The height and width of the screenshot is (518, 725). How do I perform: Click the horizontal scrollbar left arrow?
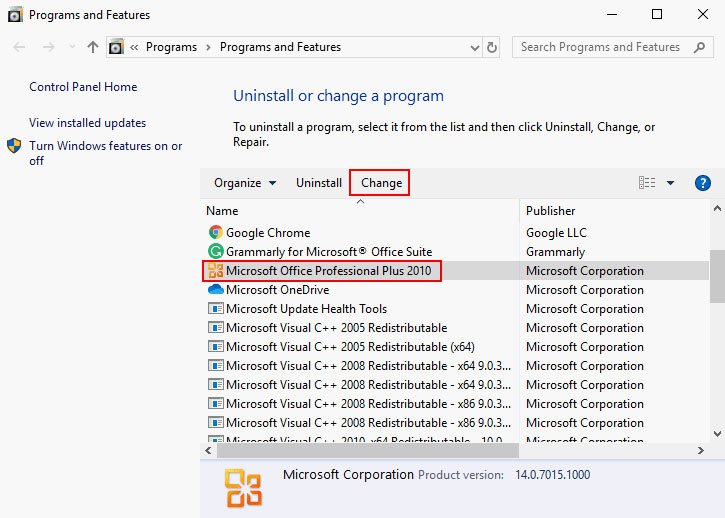209,450
